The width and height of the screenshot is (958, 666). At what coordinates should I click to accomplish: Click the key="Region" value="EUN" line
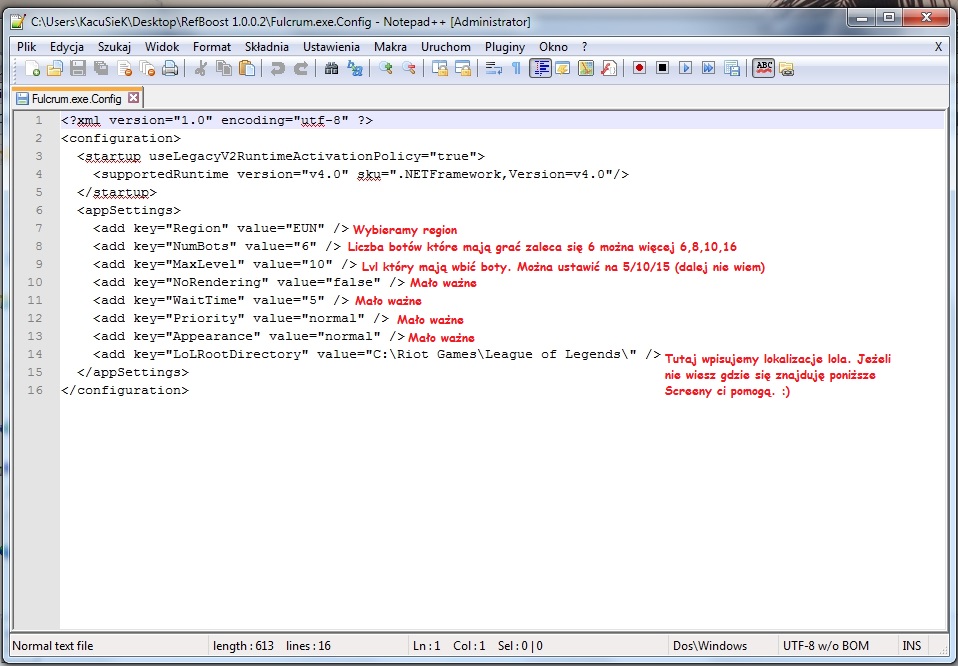tap(221, 228)
